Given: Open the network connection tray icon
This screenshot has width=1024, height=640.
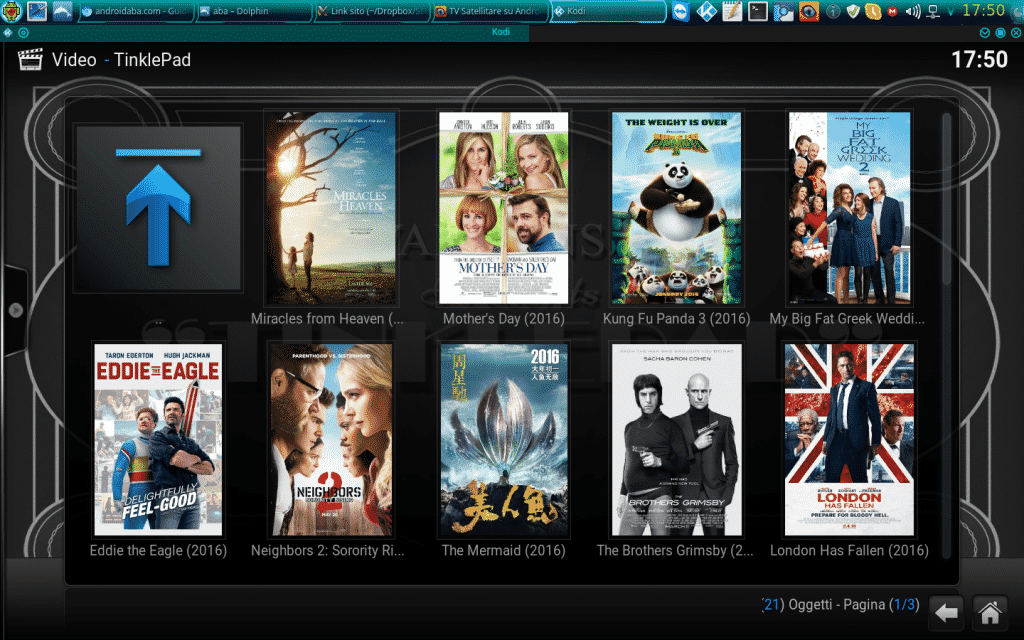Looking at the screenshot, I should (933, 12).
